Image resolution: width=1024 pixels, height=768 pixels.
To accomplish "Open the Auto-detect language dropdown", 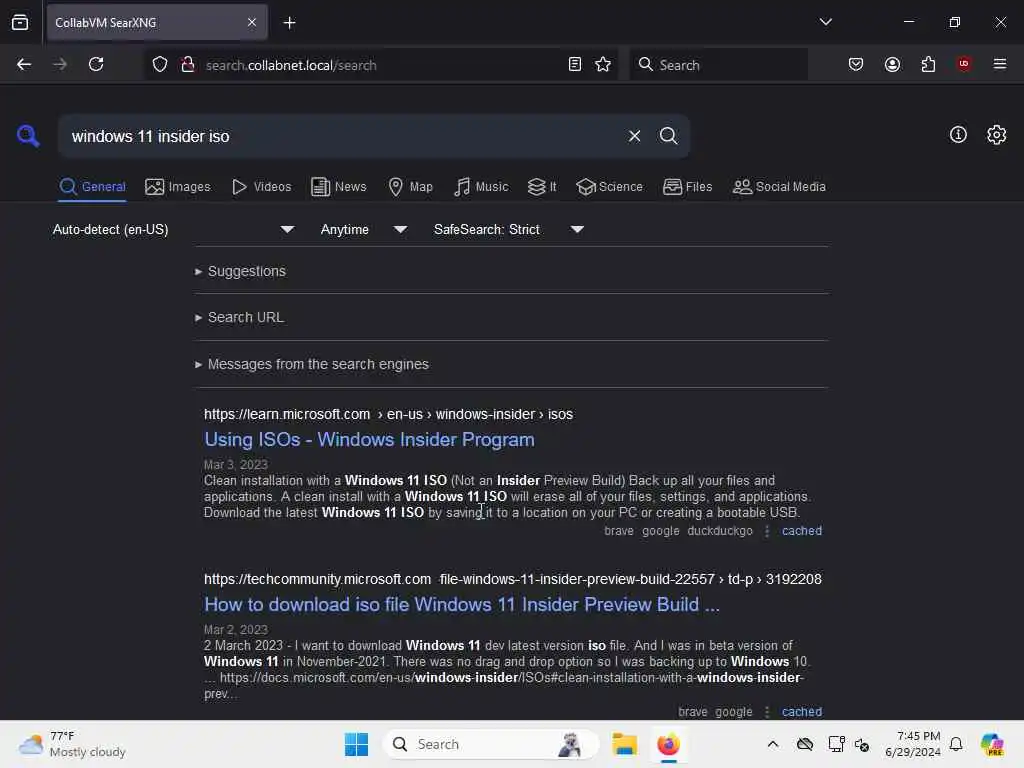I will [x=173, y=229].
